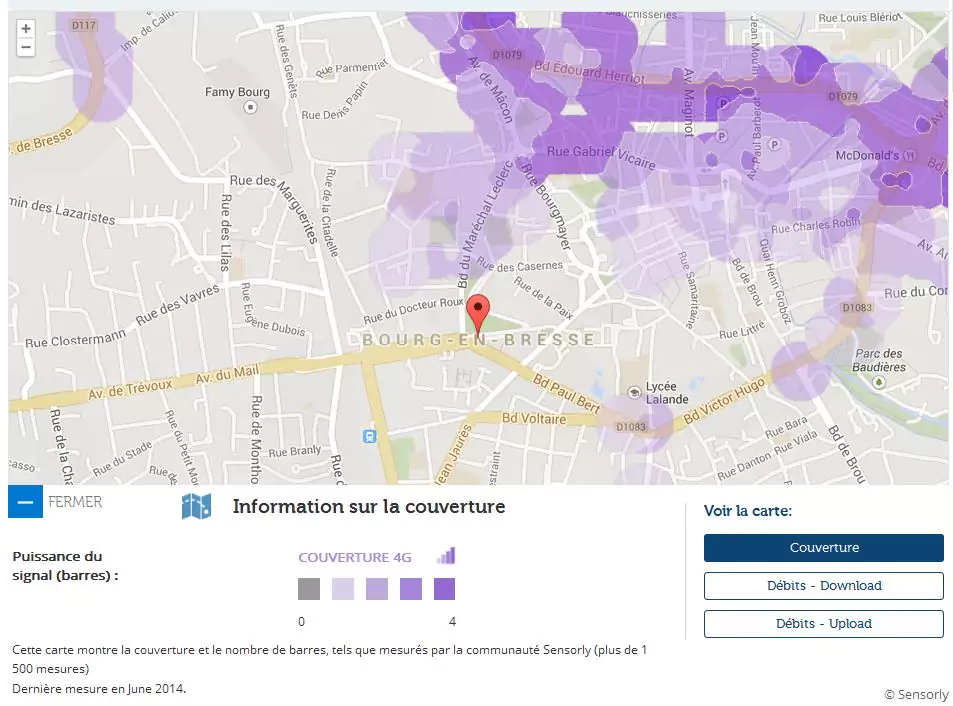Click the darkest purple four-bars swatch

[445, 589]
